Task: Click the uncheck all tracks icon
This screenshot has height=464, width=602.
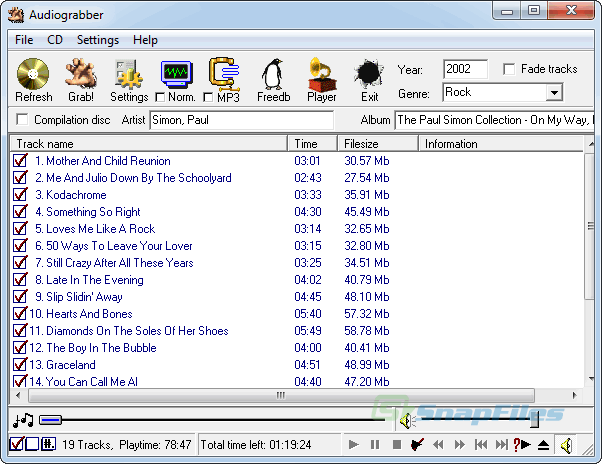Action: 32,444
